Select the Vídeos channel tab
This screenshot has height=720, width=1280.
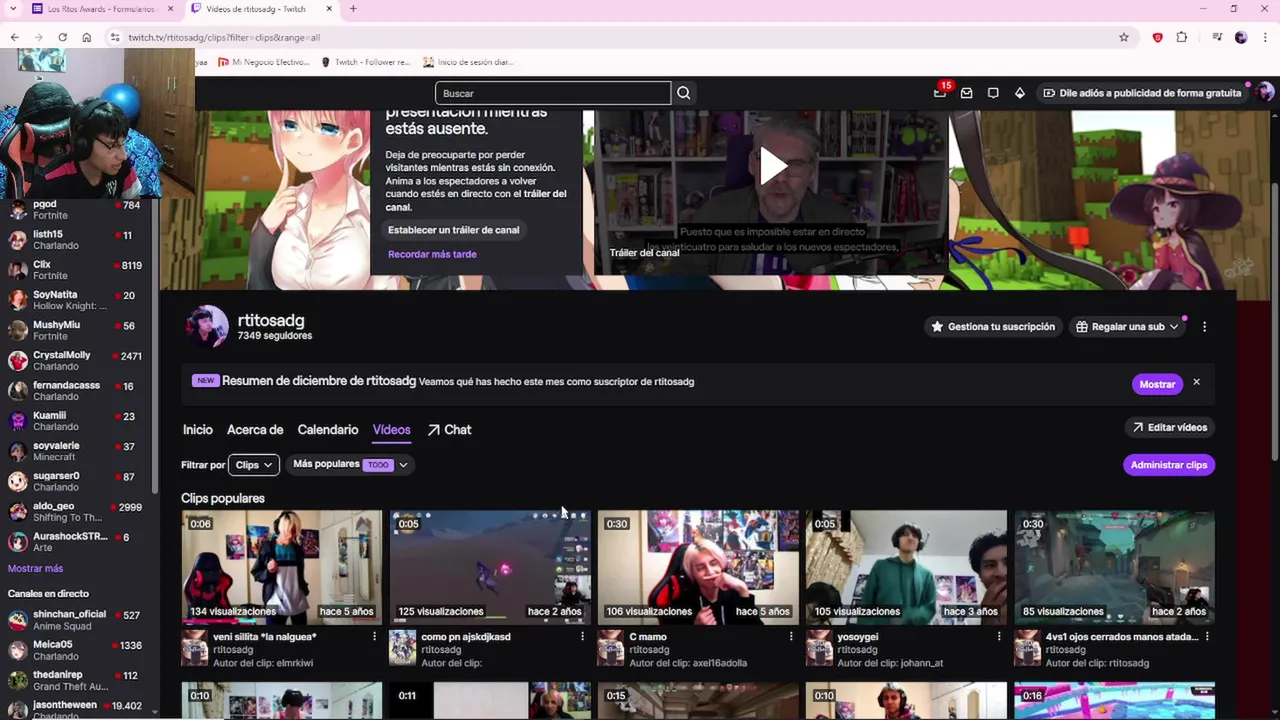(x=391, y=430)
